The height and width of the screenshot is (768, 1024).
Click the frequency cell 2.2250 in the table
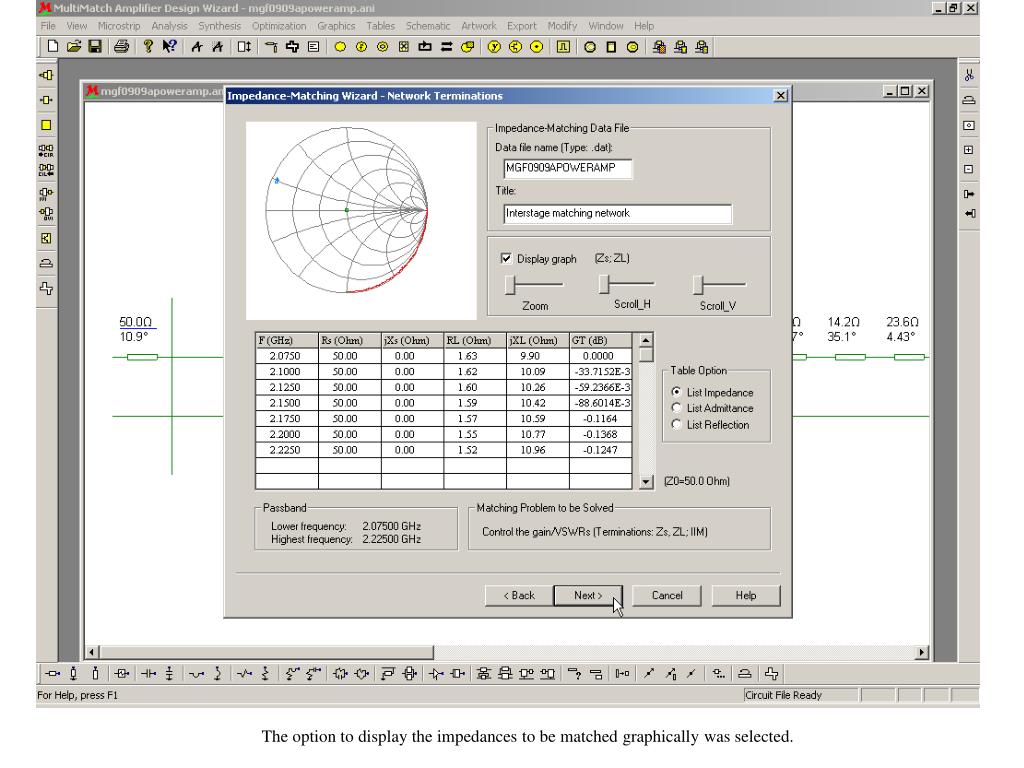click(287, 450)
